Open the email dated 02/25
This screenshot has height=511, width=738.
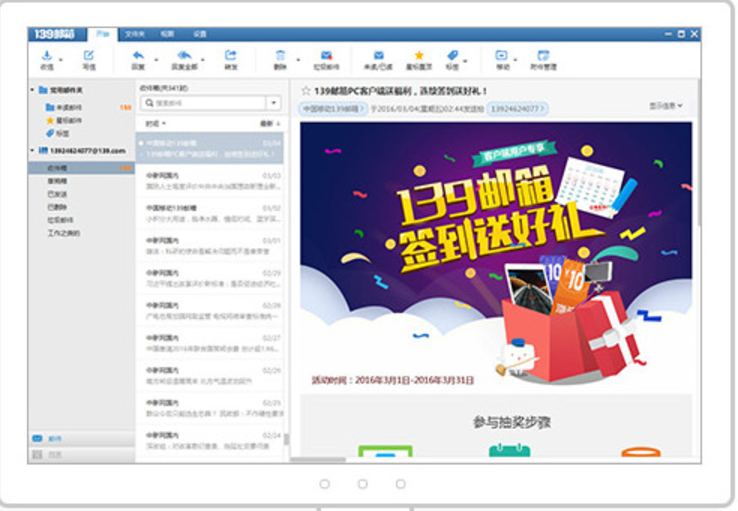pos(210,408)
